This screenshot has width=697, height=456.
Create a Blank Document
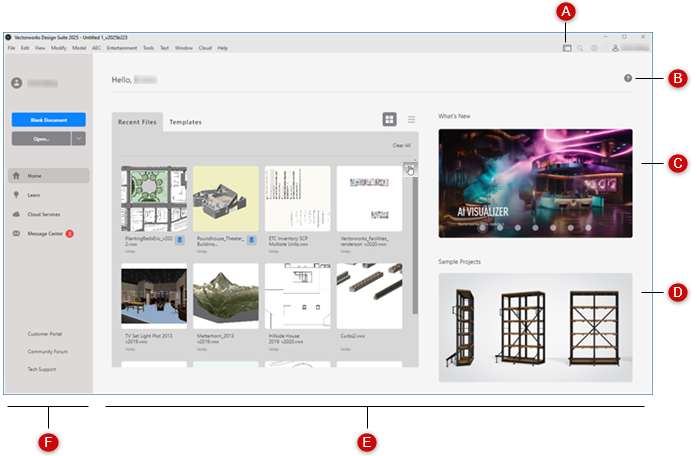48,120
